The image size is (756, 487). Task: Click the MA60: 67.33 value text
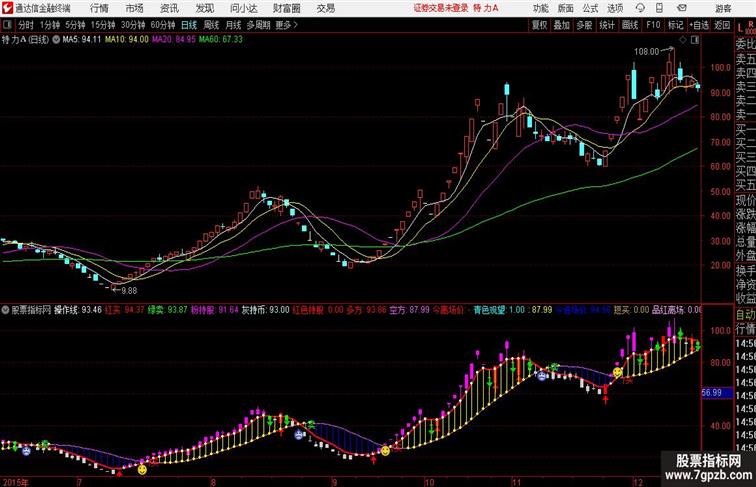(221, 40)
